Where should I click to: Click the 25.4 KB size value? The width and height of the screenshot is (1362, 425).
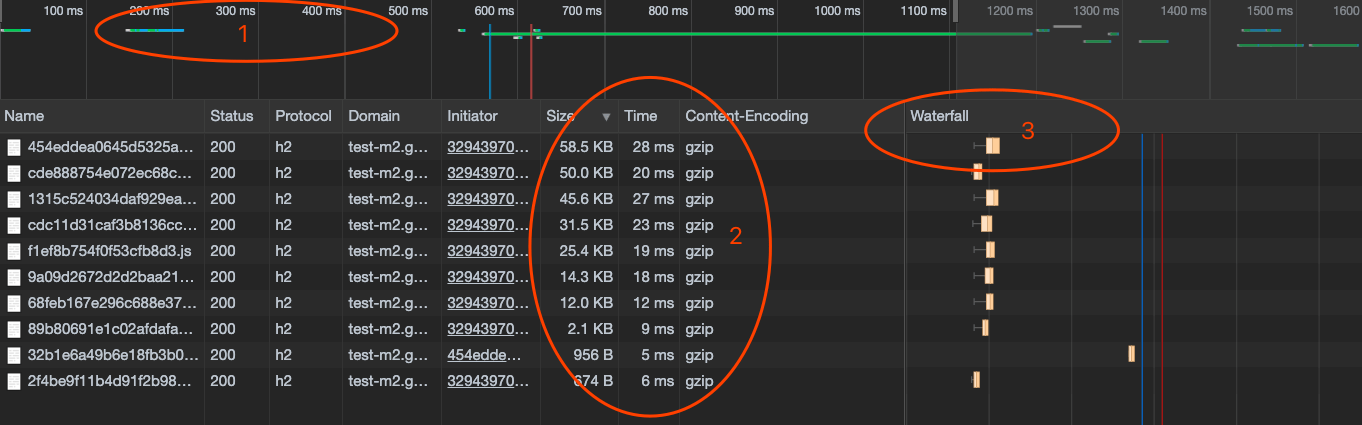pyautogui.click(x=586, y=251)
